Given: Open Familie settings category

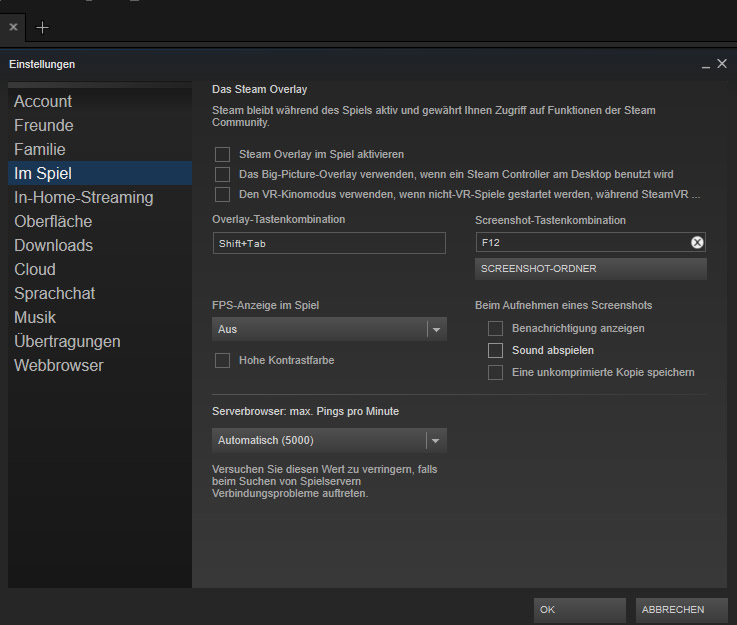Looking at the screenshot, I should (x=100, y=149).
